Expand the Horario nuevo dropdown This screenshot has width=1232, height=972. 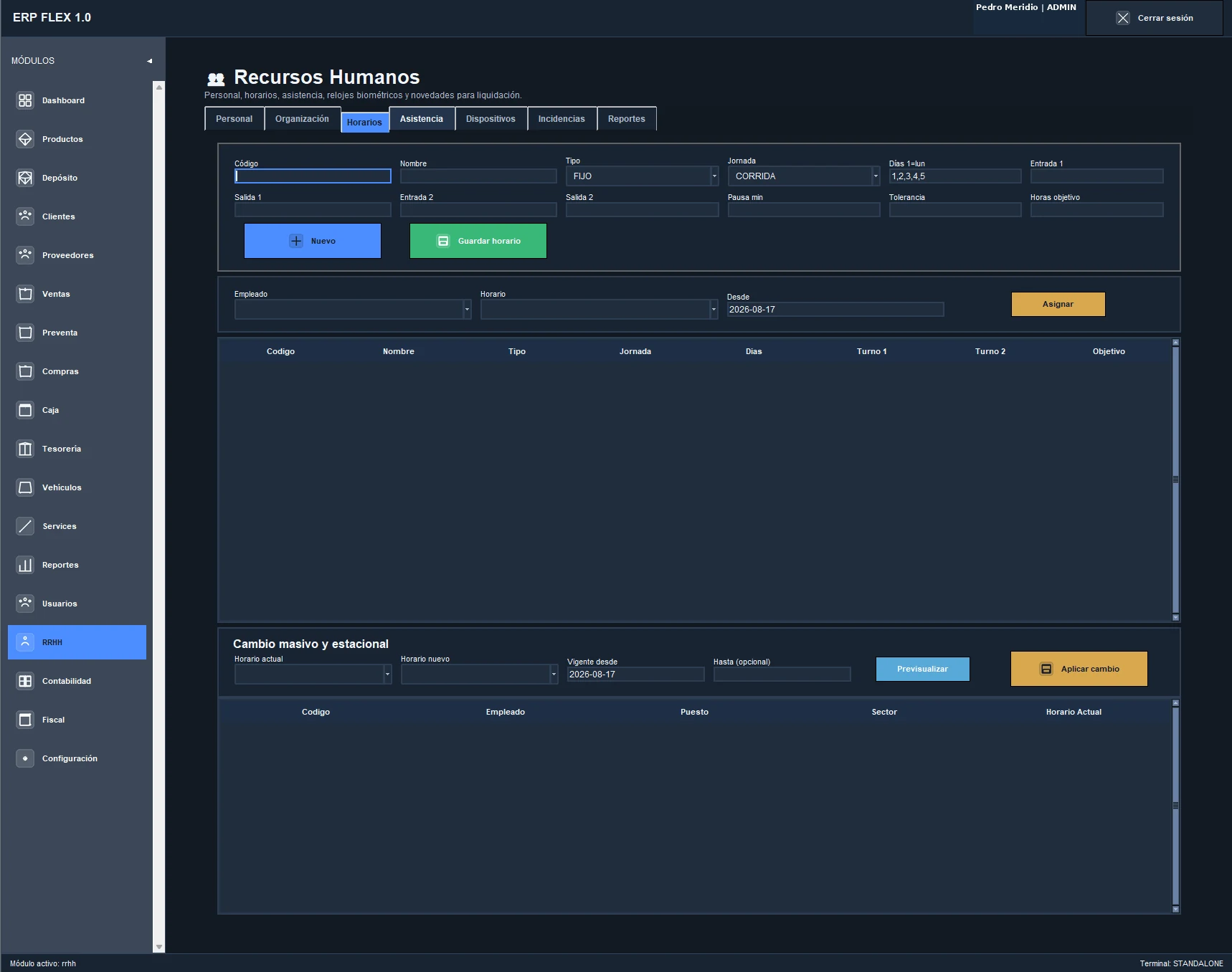pyautogui.click(x=480, y=675)
